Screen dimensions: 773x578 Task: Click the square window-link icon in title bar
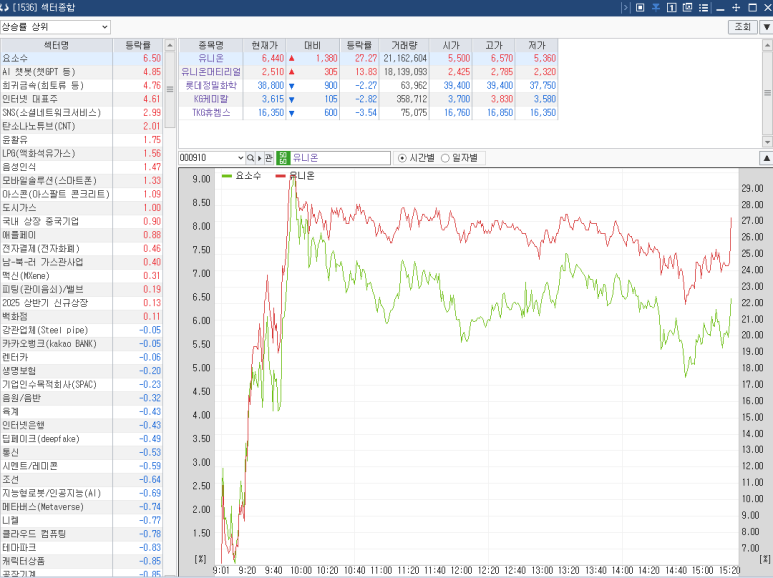click(640, 7)
